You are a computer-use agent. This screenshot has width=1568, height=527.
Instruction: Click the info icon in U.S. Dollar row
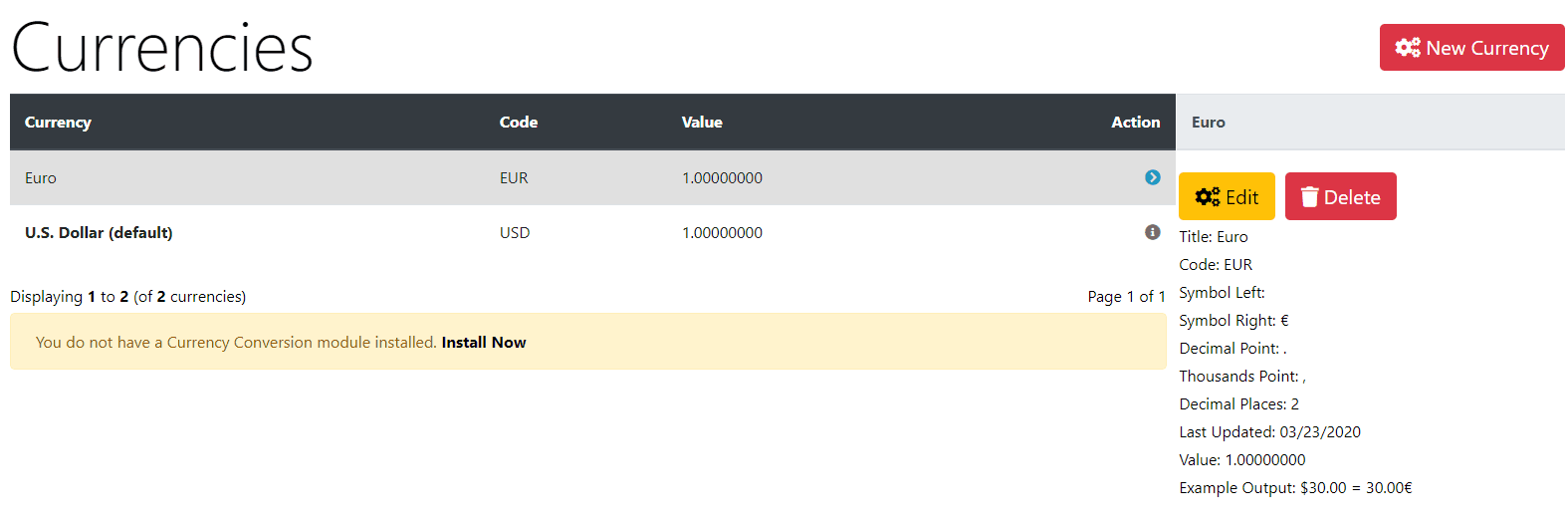pyautogui.click(x=1153, y=232)
